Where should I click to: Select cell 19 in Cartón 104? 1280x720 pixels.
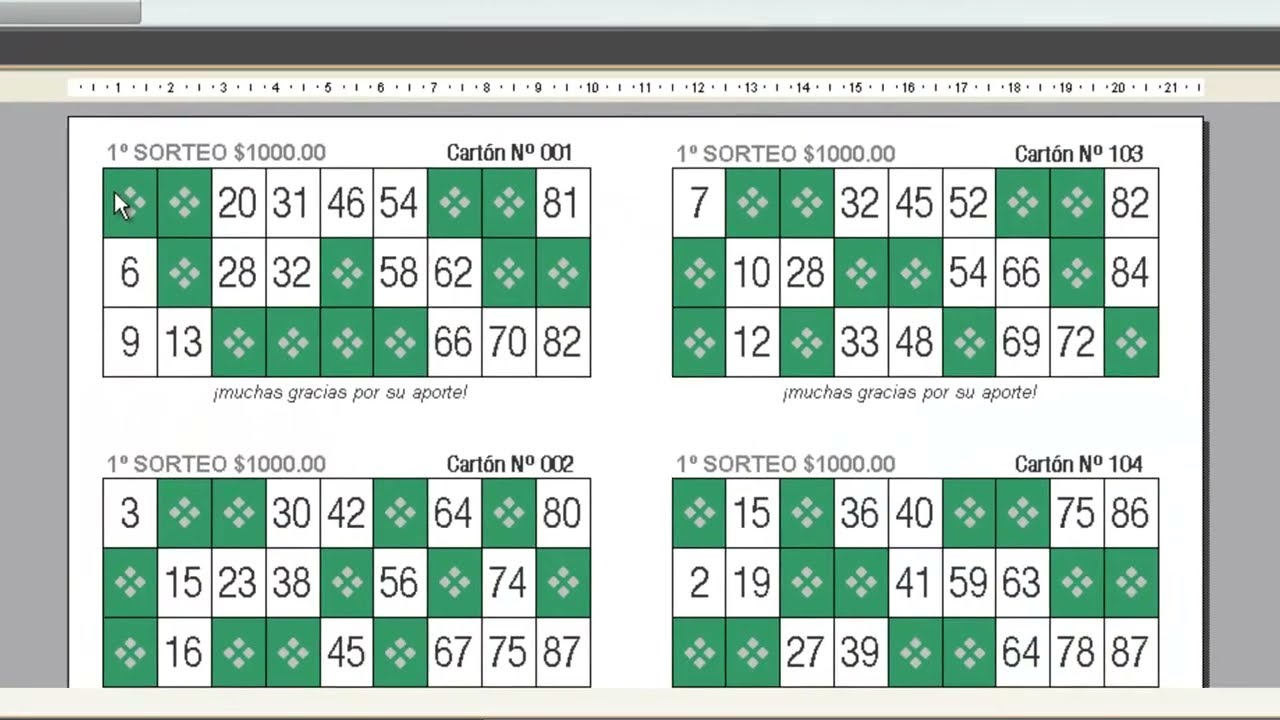753,582
